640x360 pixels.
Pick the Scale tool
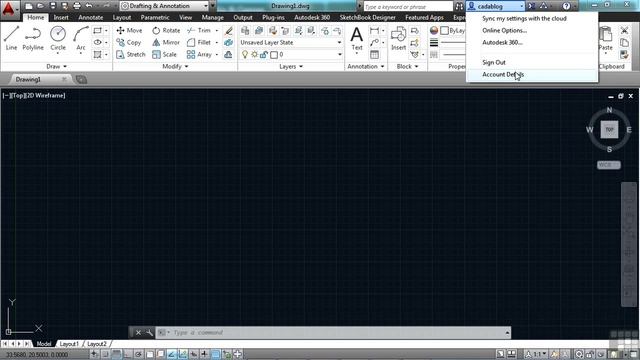pos(164,54)
